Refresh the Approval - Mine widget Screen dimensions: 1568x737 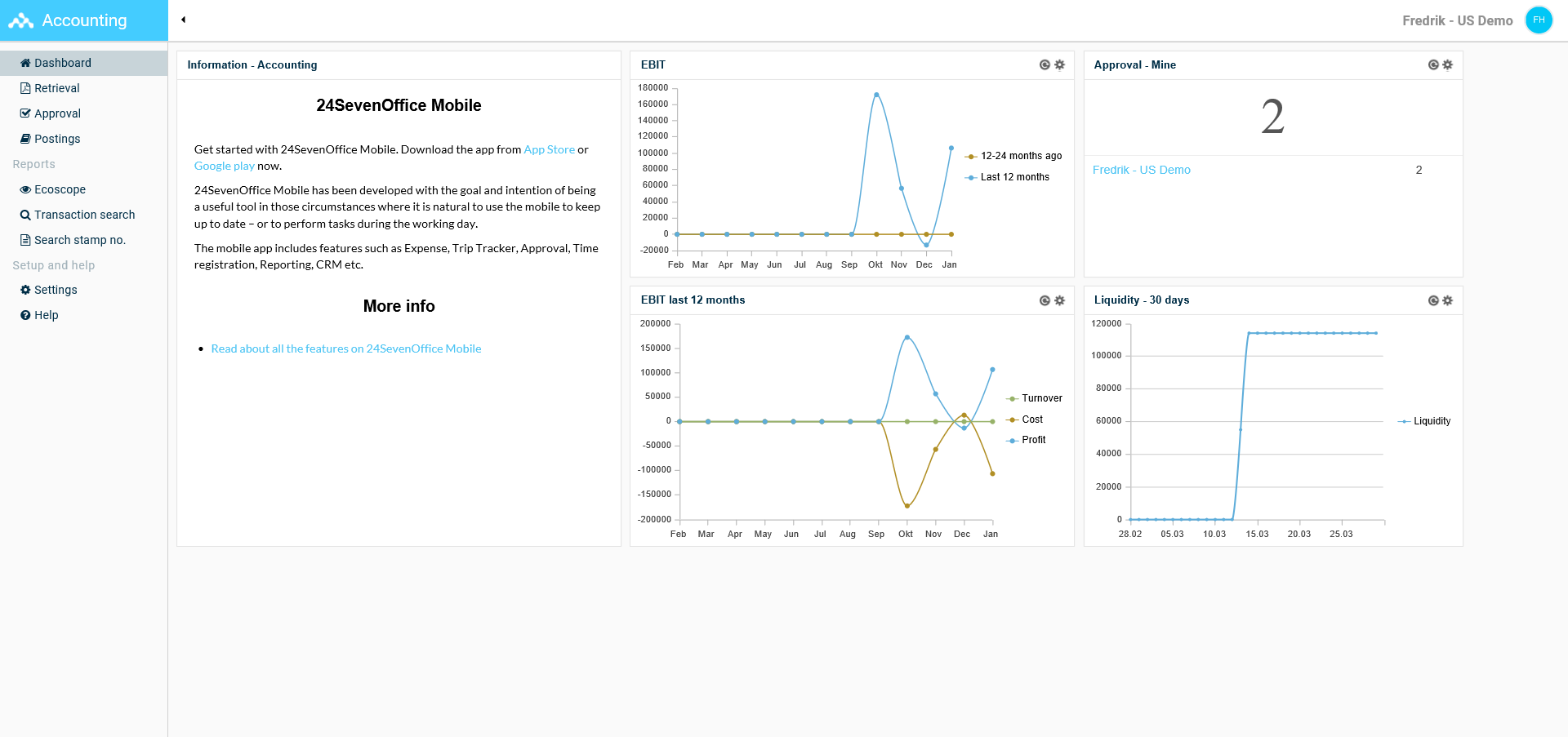[x=1433, y=64]
